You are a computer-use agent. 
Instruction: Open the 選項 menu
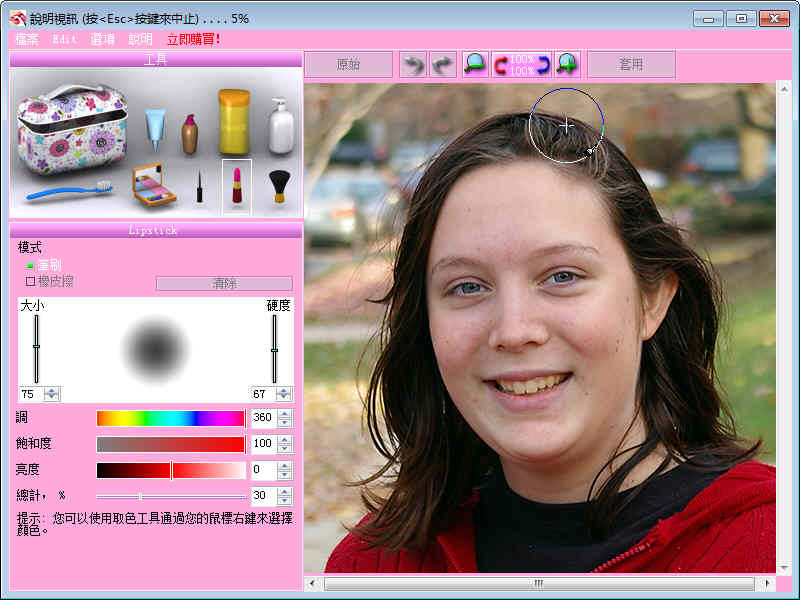102,39
